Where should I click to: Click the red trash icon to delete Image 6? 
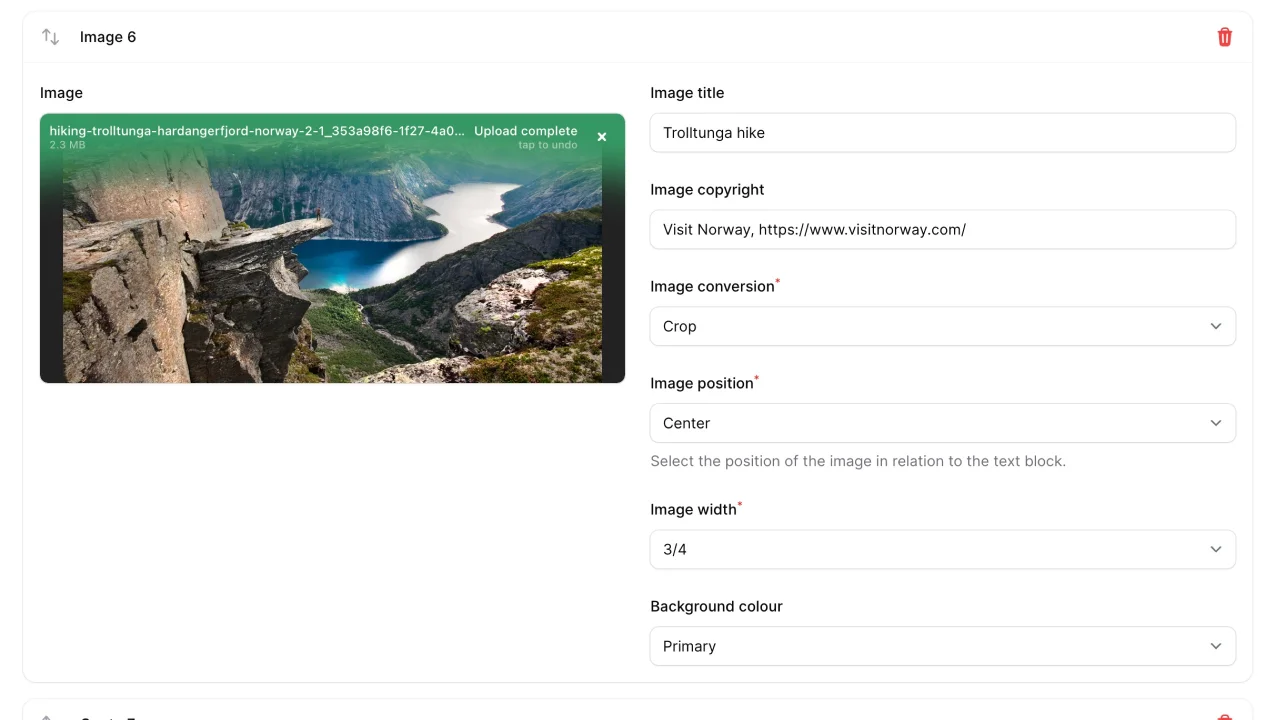[x=1224, y=36]
